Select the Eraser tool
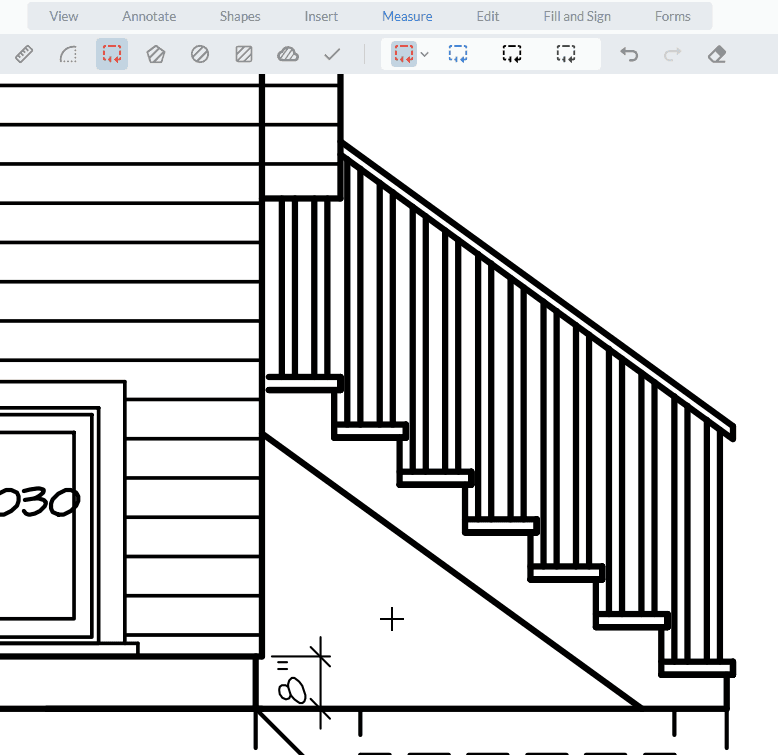 tap(717, 54)
